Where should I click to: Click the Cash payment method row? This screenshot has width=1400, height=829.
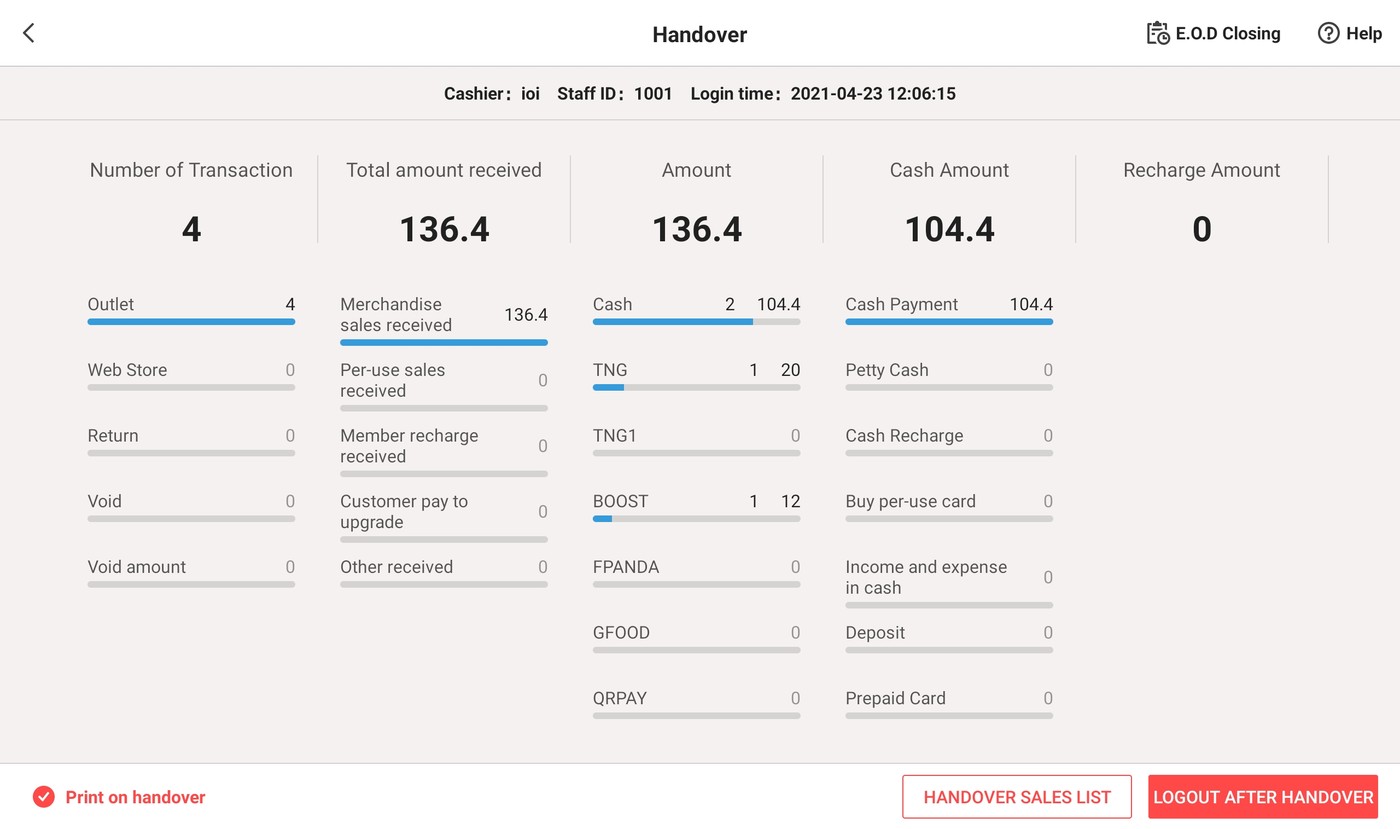point(696,310)
